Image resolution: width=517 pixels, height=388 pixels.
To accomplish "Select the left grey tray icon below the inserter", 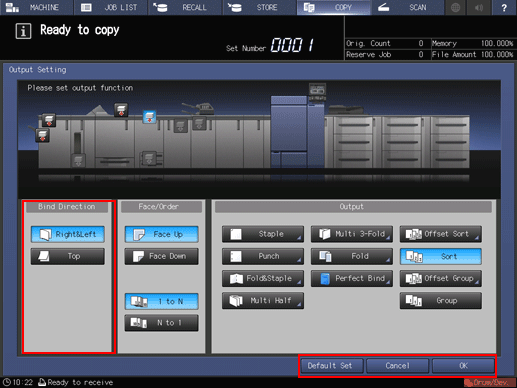I will click(180, 126).
